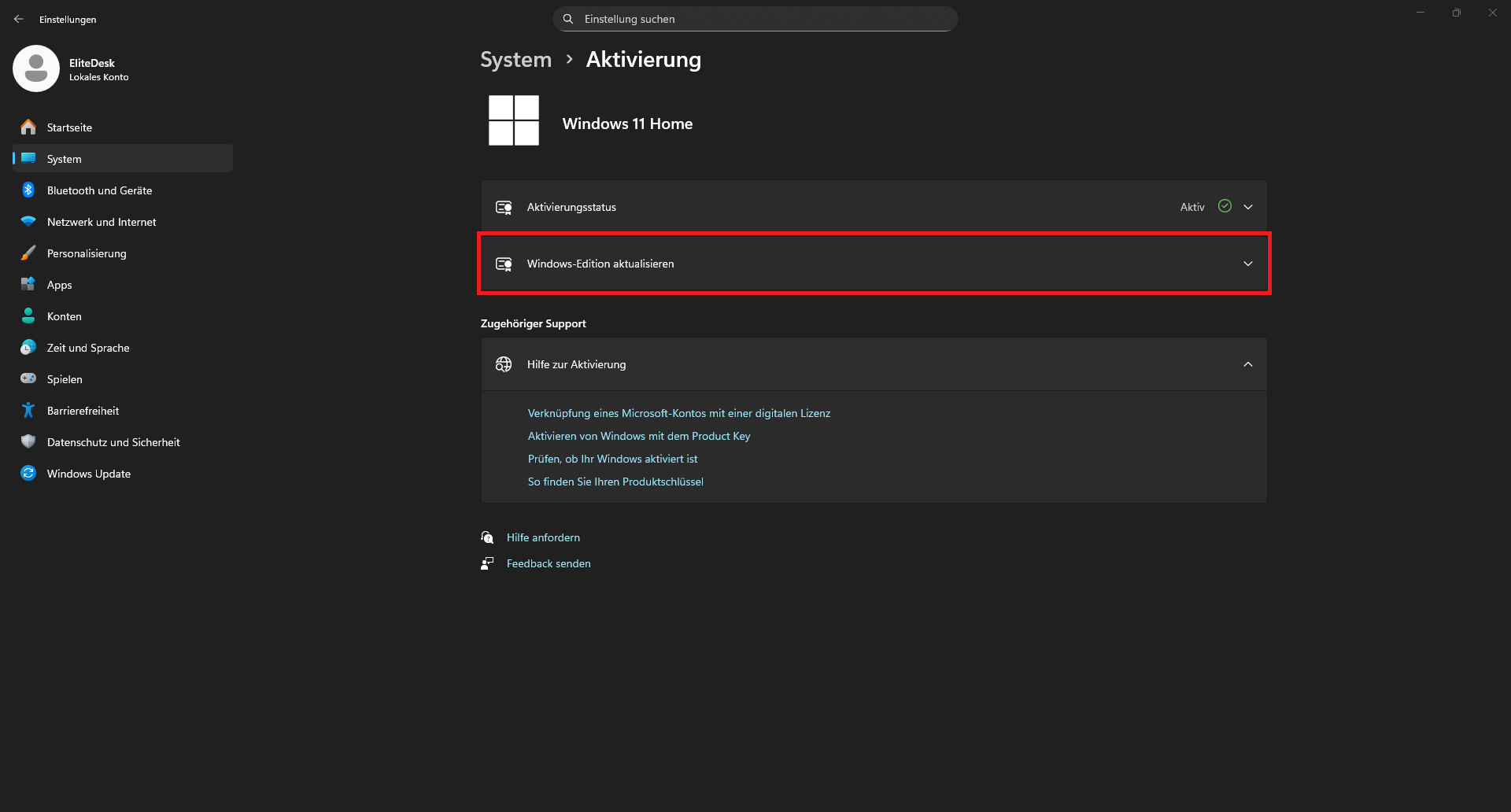The height and width of the screenshot is (812, 1511).
Task: Click the Aktivierungsstatus certificate icon
Action: click(504, 207)
